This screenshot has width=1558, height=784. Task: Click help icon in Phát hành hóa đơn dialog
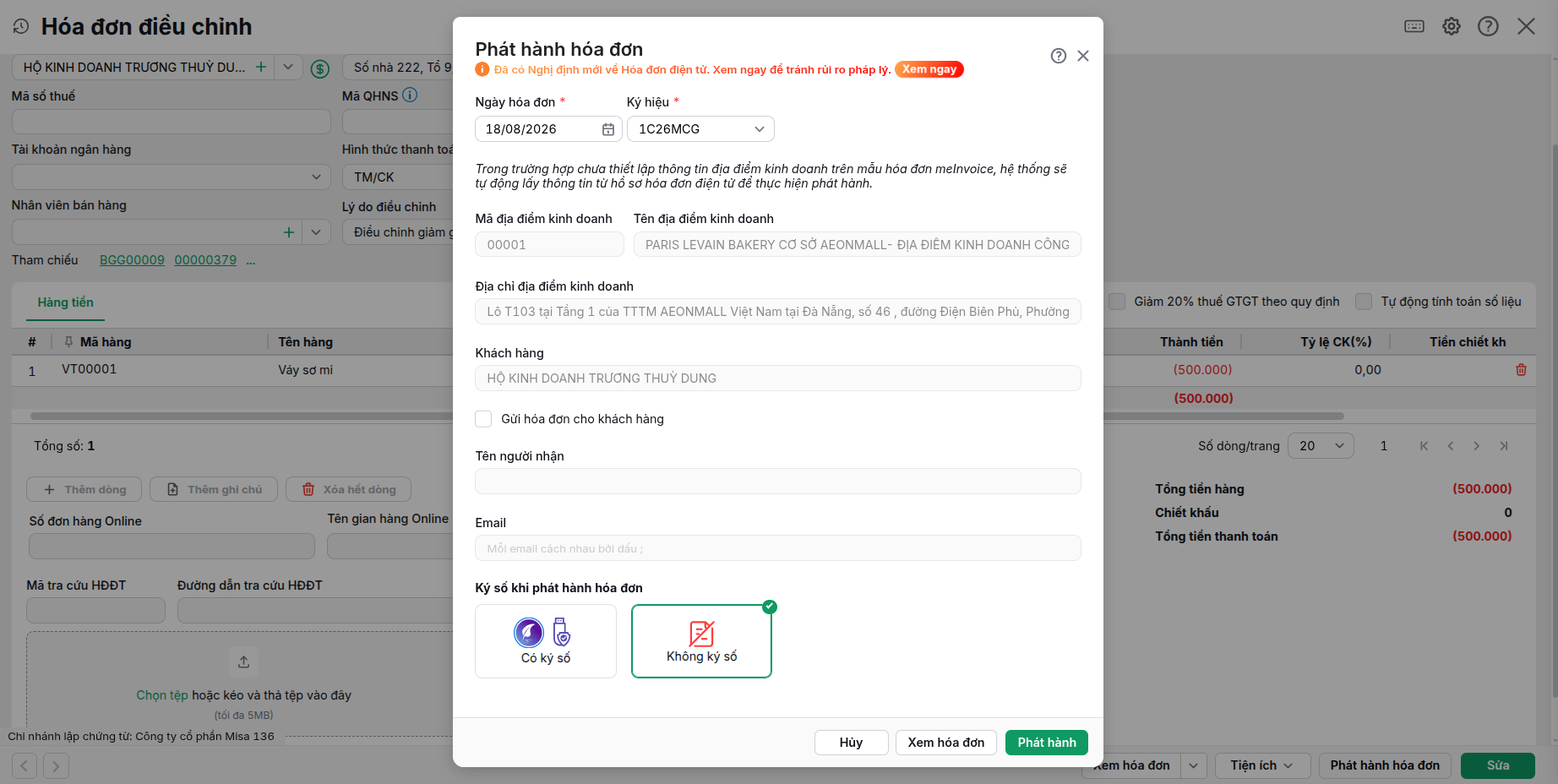[x=1058, y=56]
